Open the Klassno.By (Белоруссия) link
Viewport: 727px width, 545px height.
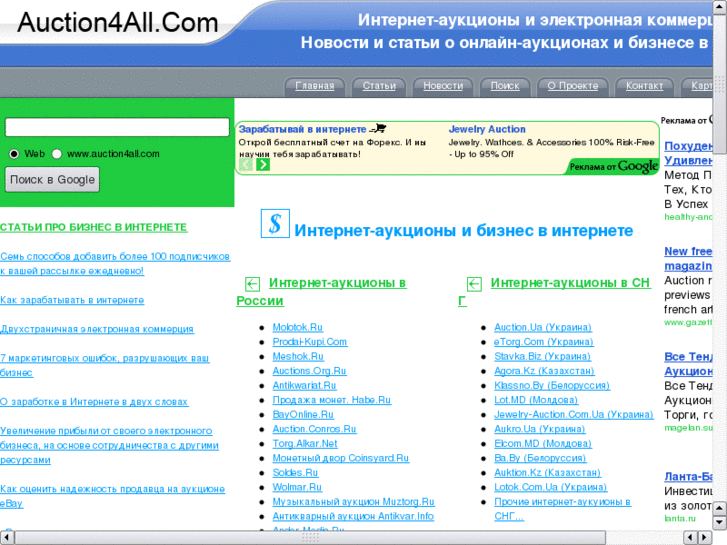tap(552, 385)
